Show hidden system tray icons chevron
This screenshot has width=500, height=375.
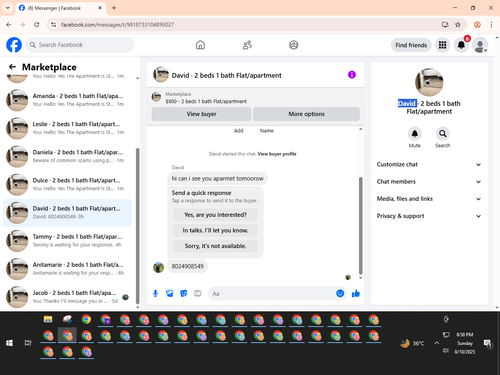[x=436, y=343]
